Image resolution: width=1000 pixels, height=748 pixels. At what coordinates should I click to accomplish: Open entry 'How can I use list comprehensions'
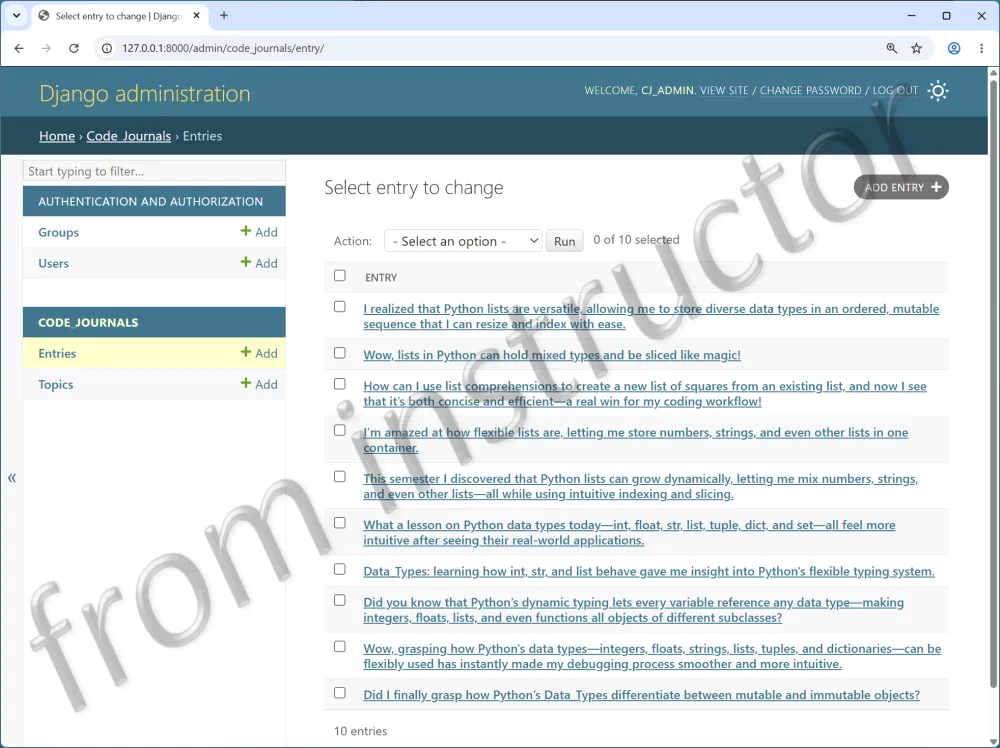(645, 393)
